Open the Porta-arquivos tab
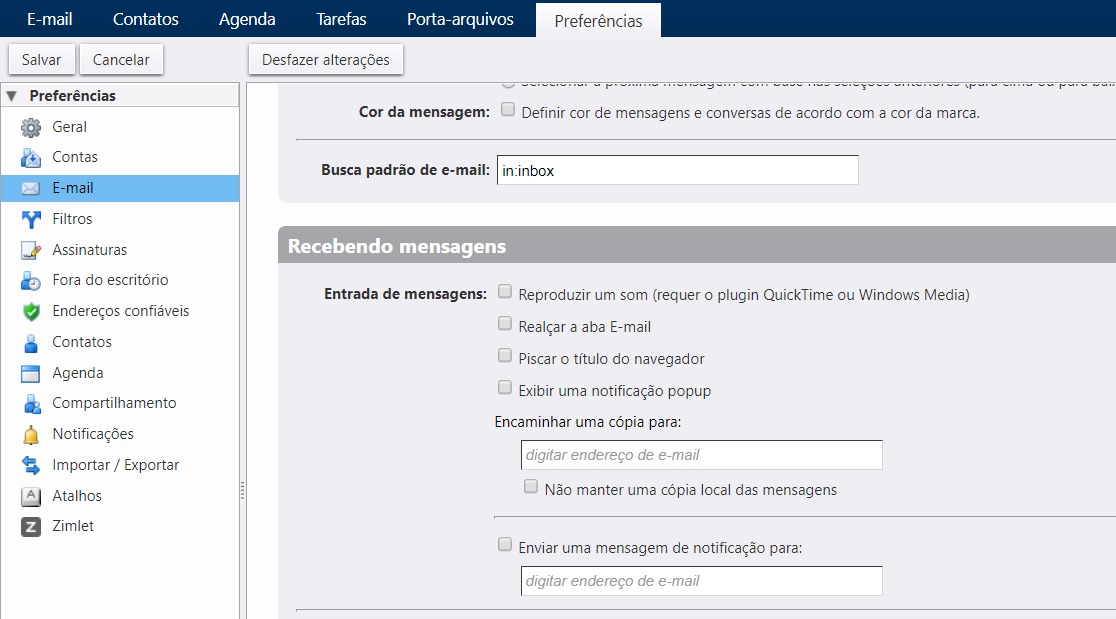1116x619 pixels. pos(460,19)
